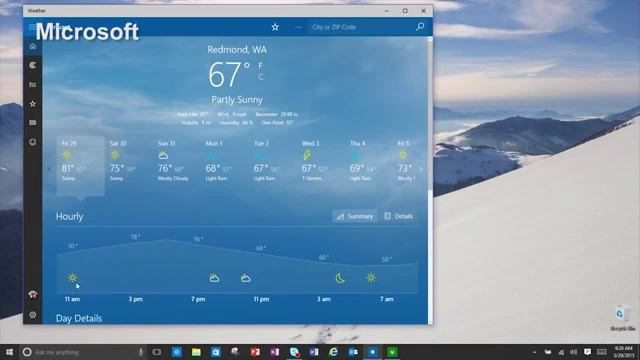Click the active Weather app taskbar icon
Viewport: 640px width, 360px height.
[373, 352]
